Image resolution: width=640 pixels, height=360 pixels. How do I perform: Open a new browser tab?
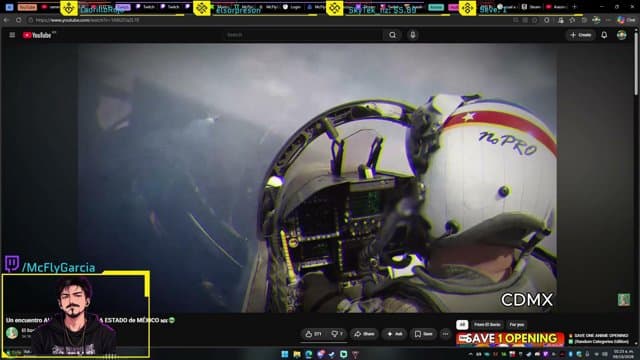(574, 7)
